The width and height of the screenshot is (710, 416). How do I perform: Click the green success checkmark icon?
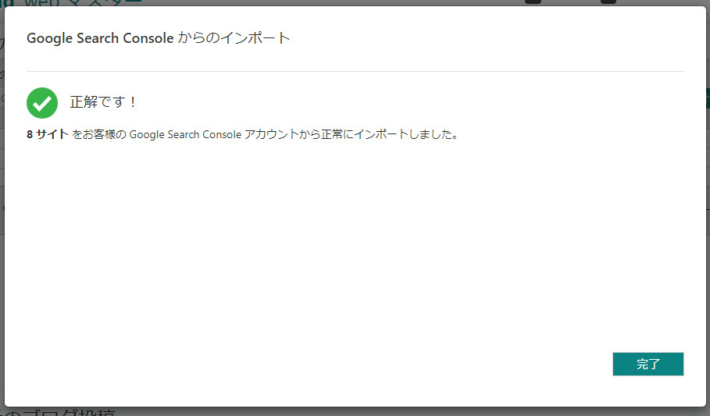coord(42,102)
